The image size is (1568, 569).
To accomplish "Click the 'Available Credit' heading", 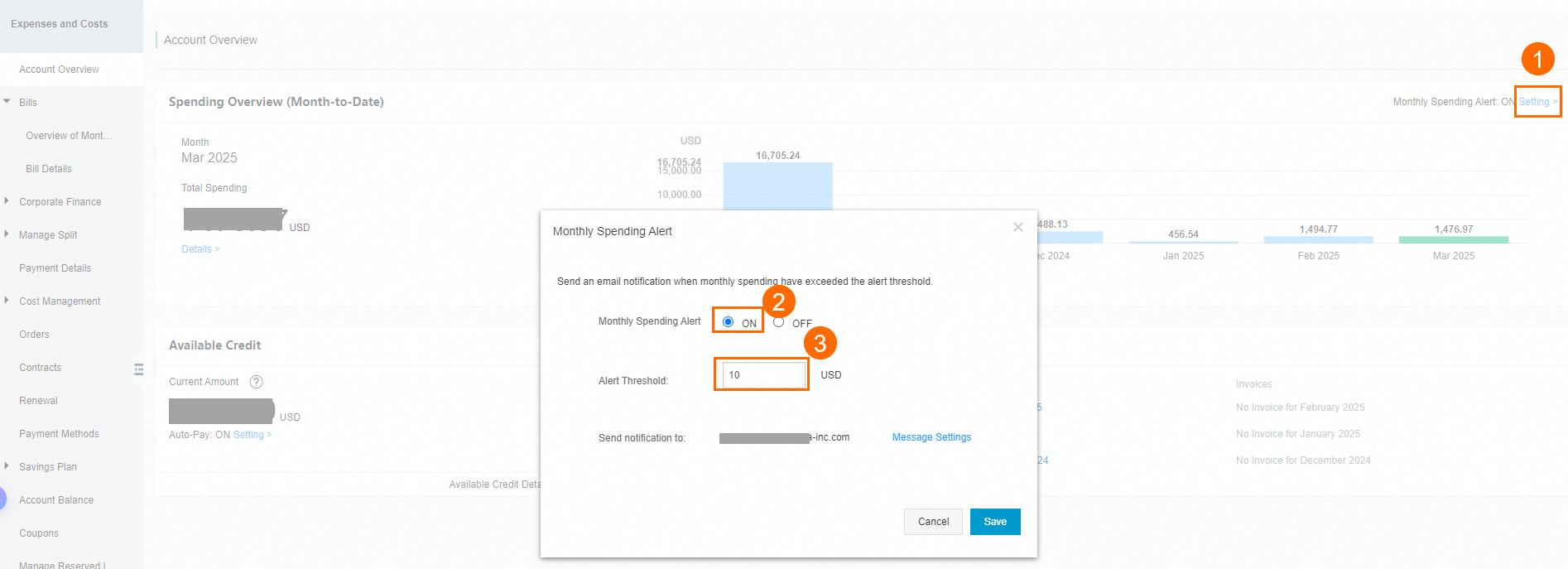I will coord(214,345).
